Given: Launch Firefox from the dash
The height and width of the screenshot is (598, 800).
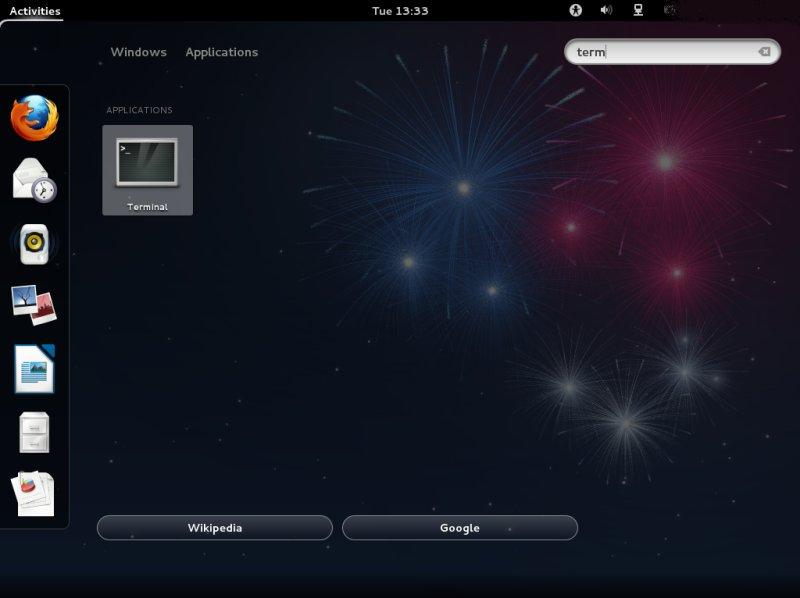Looking at the screenshot, I should tap(35, 118).
